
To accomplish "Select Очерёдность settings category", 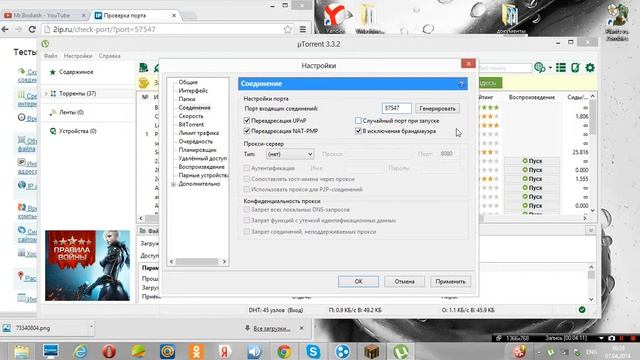I will click(x=196, y=142).
